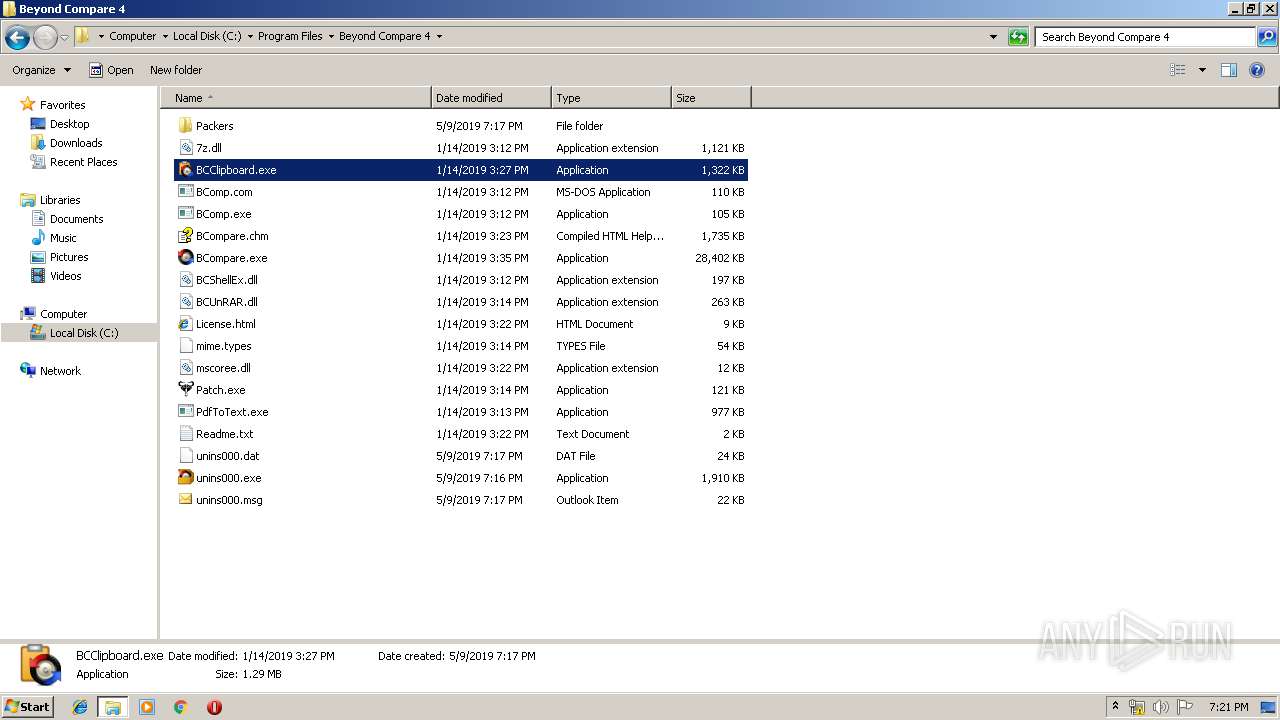Open Windows Media Player taskbar icon
This screenshot has width=1280, height=720.
click(x=147, y=707)
